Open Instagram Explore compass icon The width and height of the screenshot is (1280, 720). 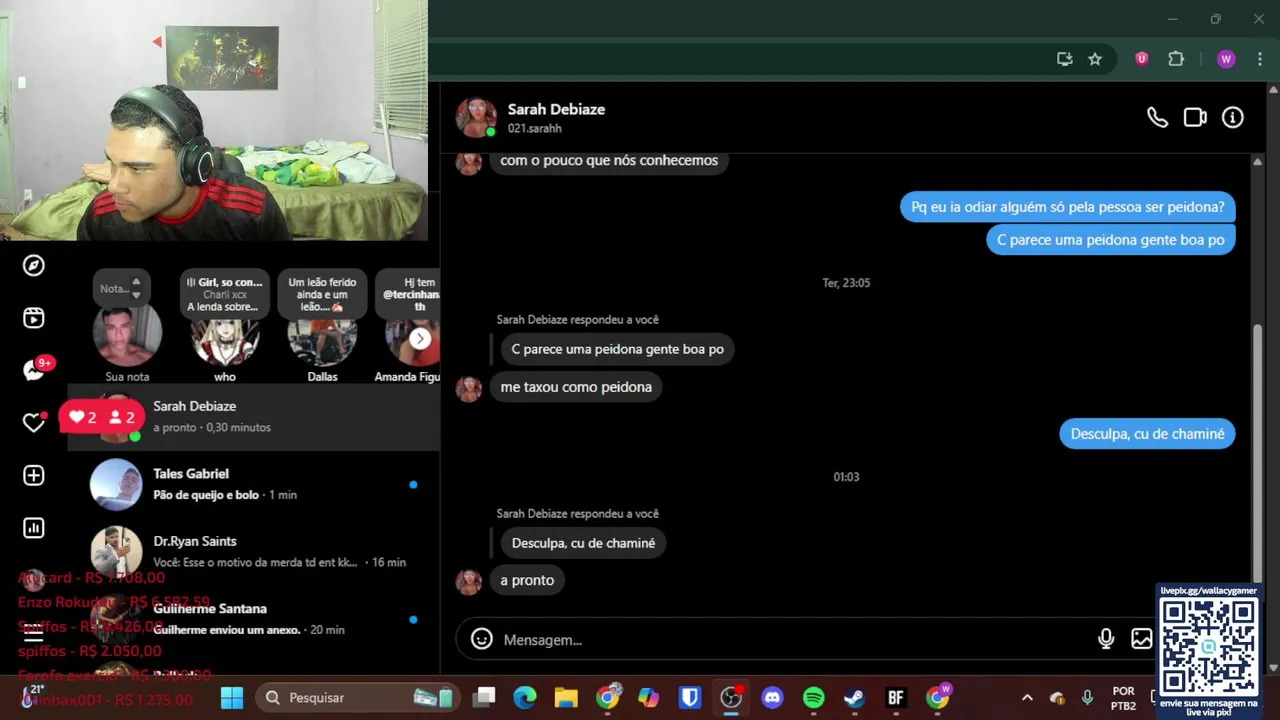[34, 265]
